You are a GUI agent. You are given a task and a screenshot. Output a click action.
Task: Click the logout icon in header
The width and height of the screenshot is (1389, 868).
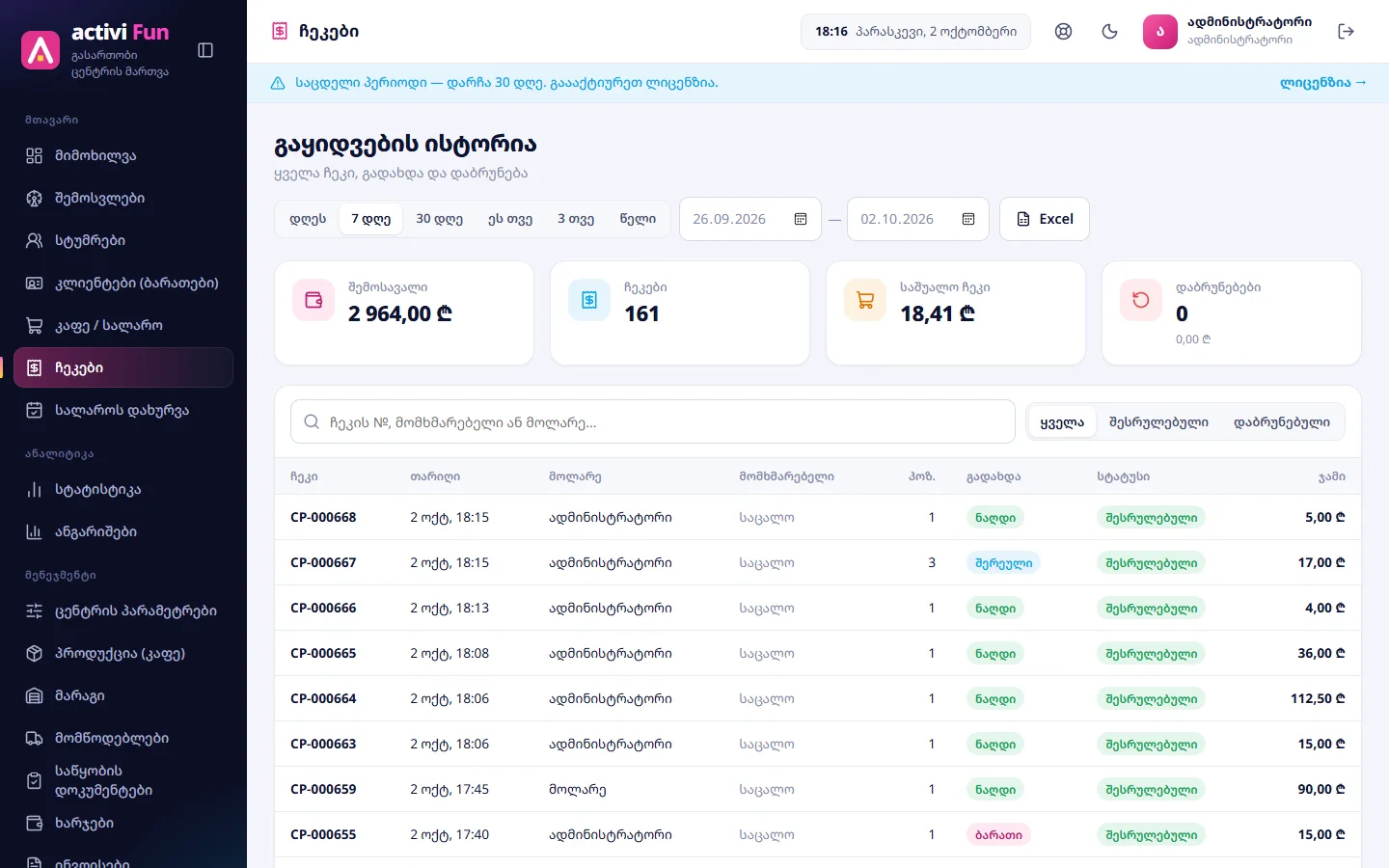1347,32
